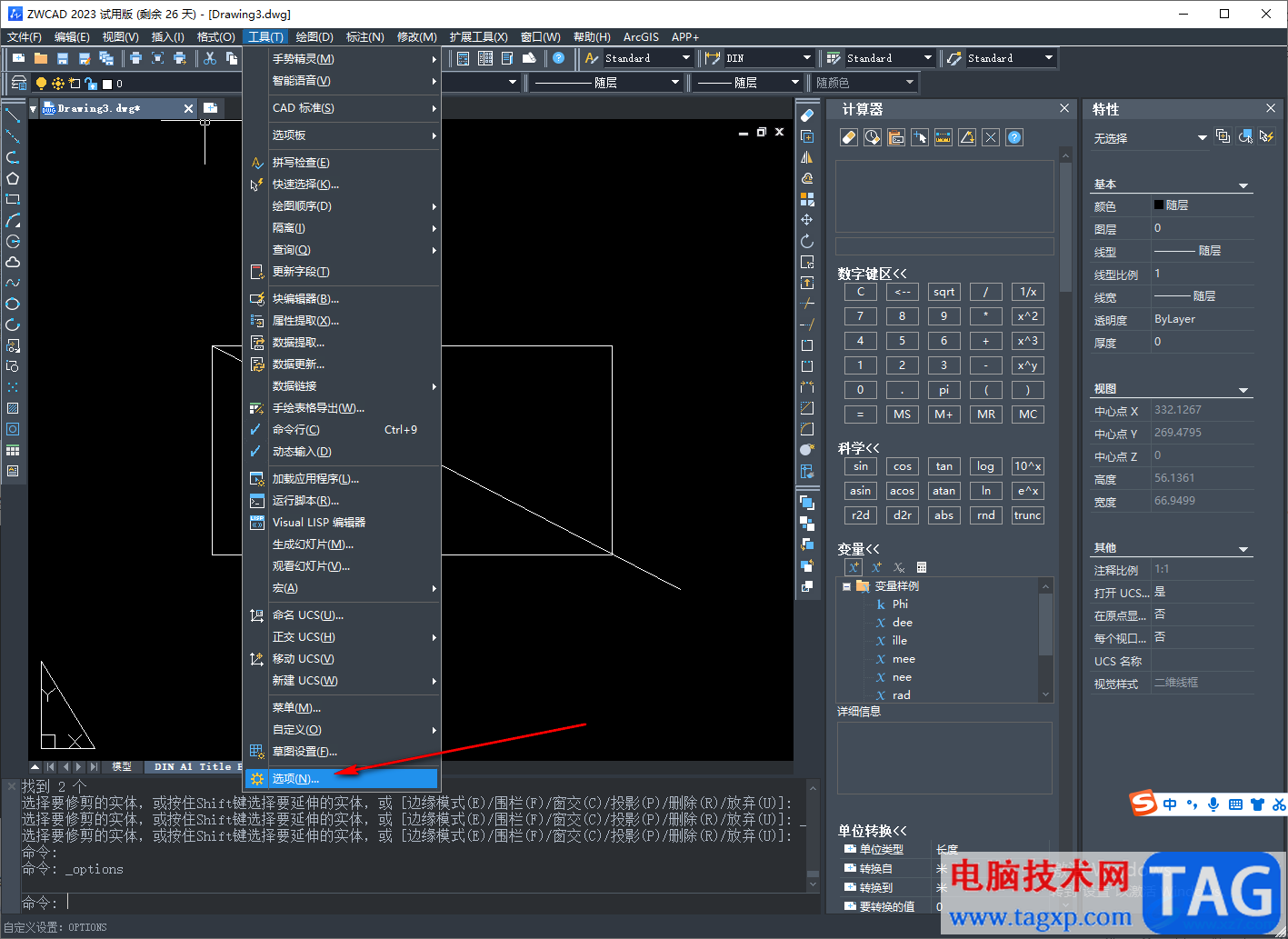
Task: Open the layer manager icon
Action: (x=18, y=83)
